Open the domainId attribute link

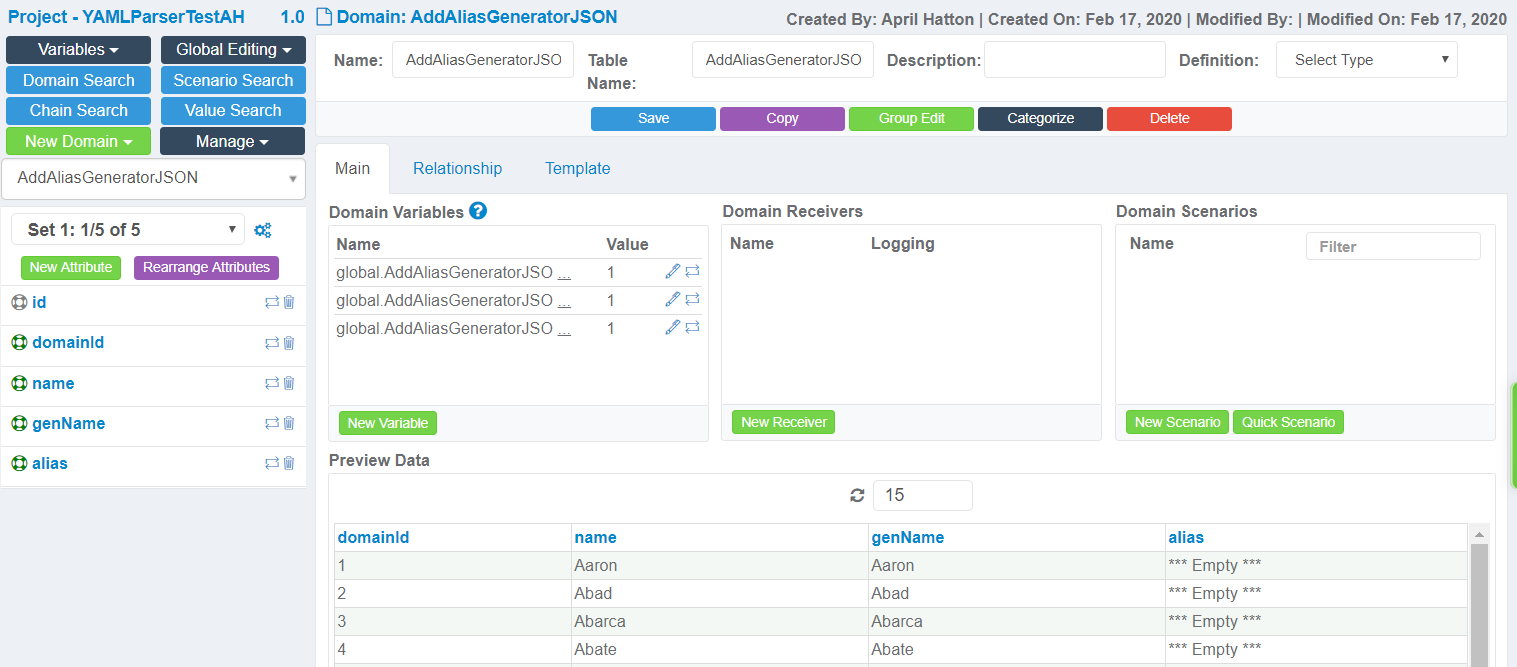click(68, 343)
